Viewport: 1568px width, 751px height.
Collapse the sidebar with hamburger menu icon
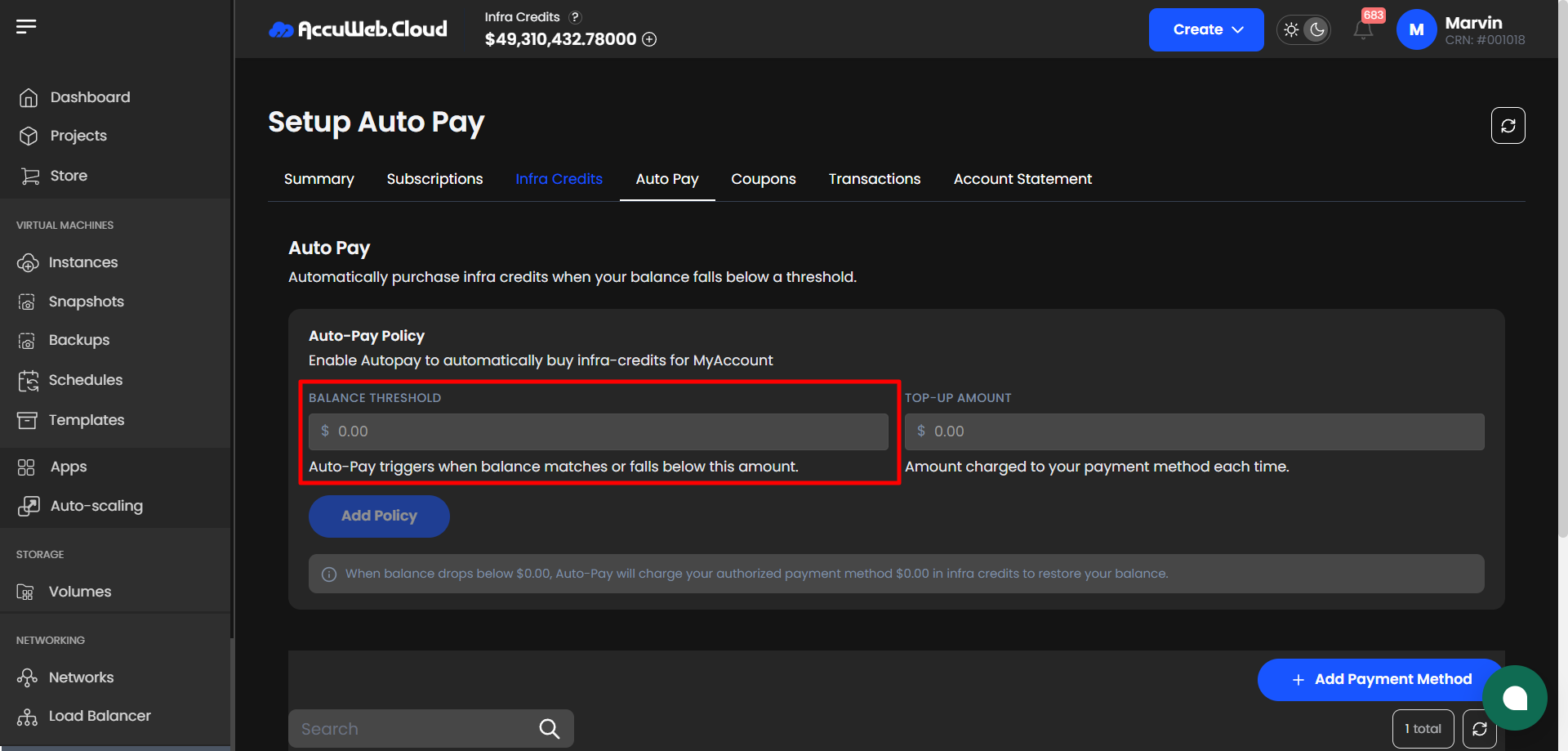pyautogui.click(x=26, y=27)
